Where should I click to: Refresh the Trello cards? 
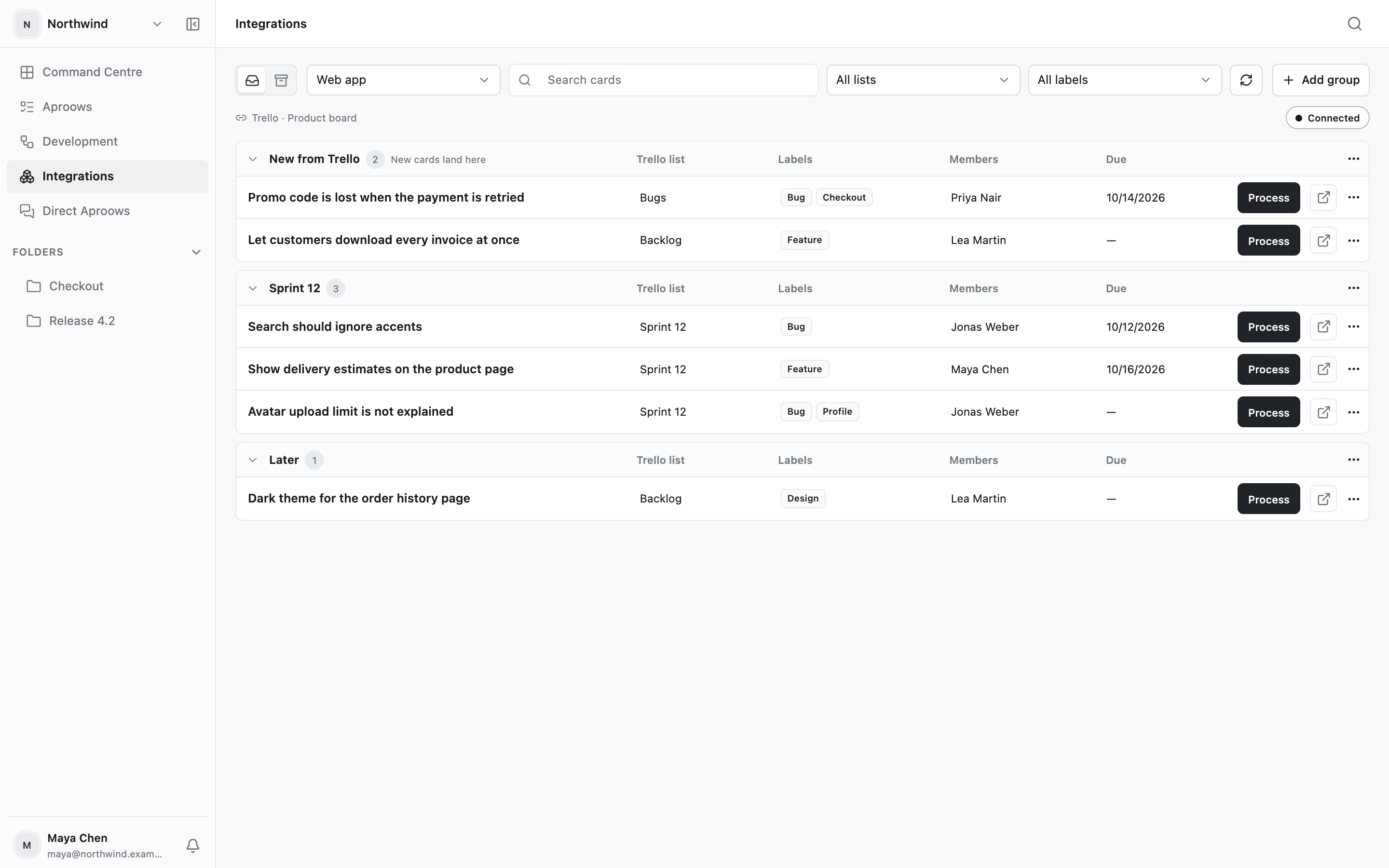tap(1246, 80)
